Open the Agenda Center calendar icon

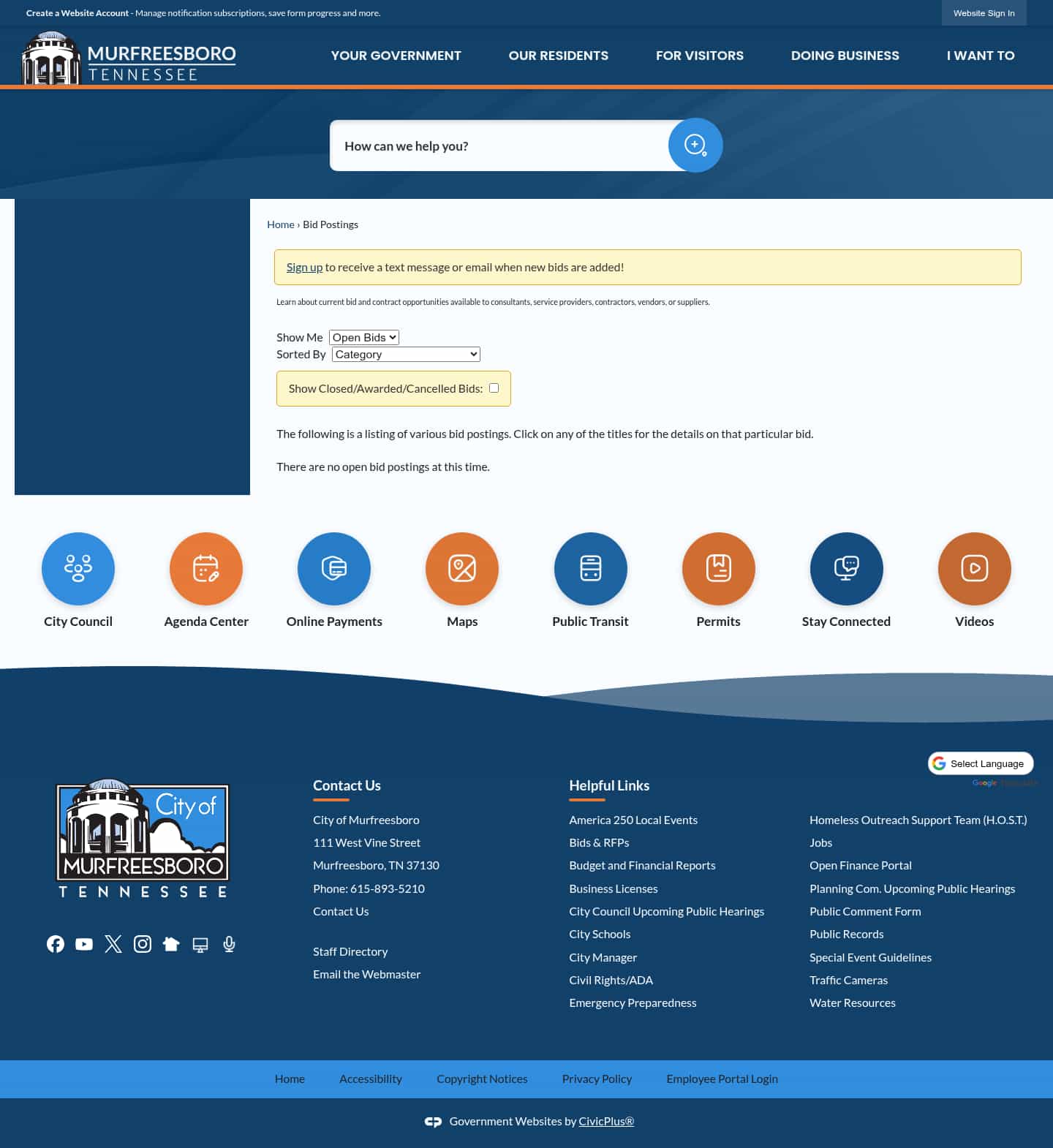206,569
